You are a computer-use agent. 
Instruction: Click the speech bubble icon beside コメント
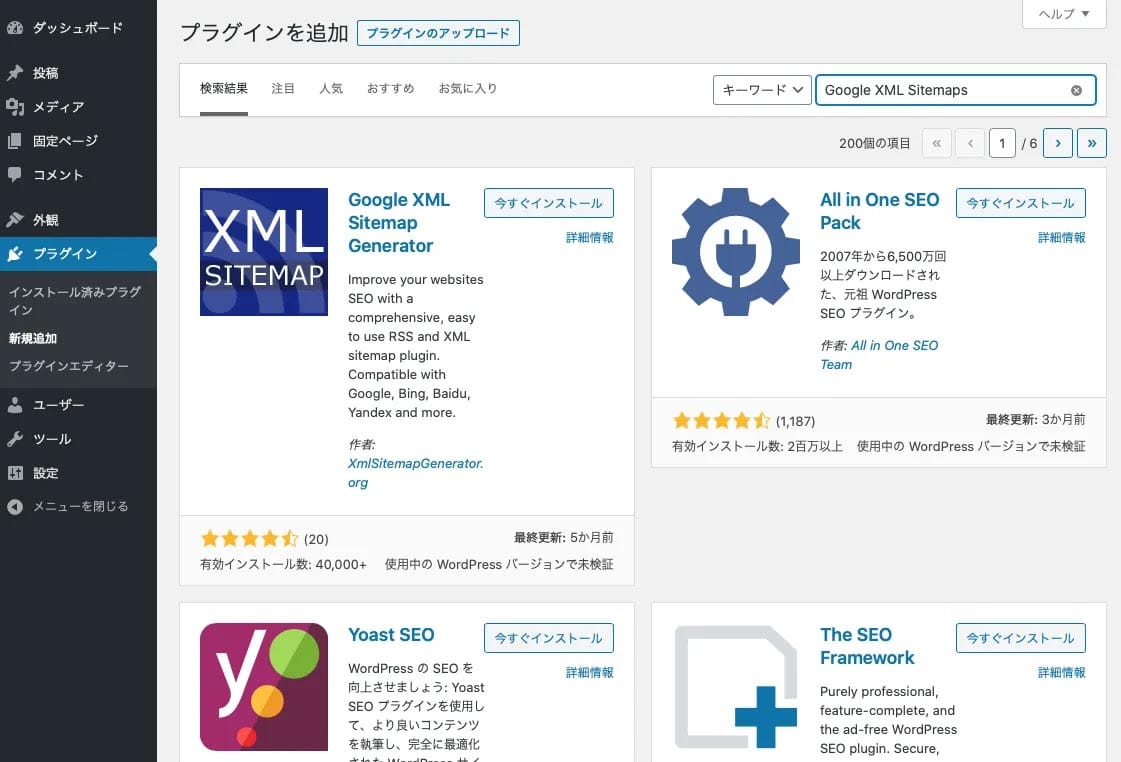point(15,174)
